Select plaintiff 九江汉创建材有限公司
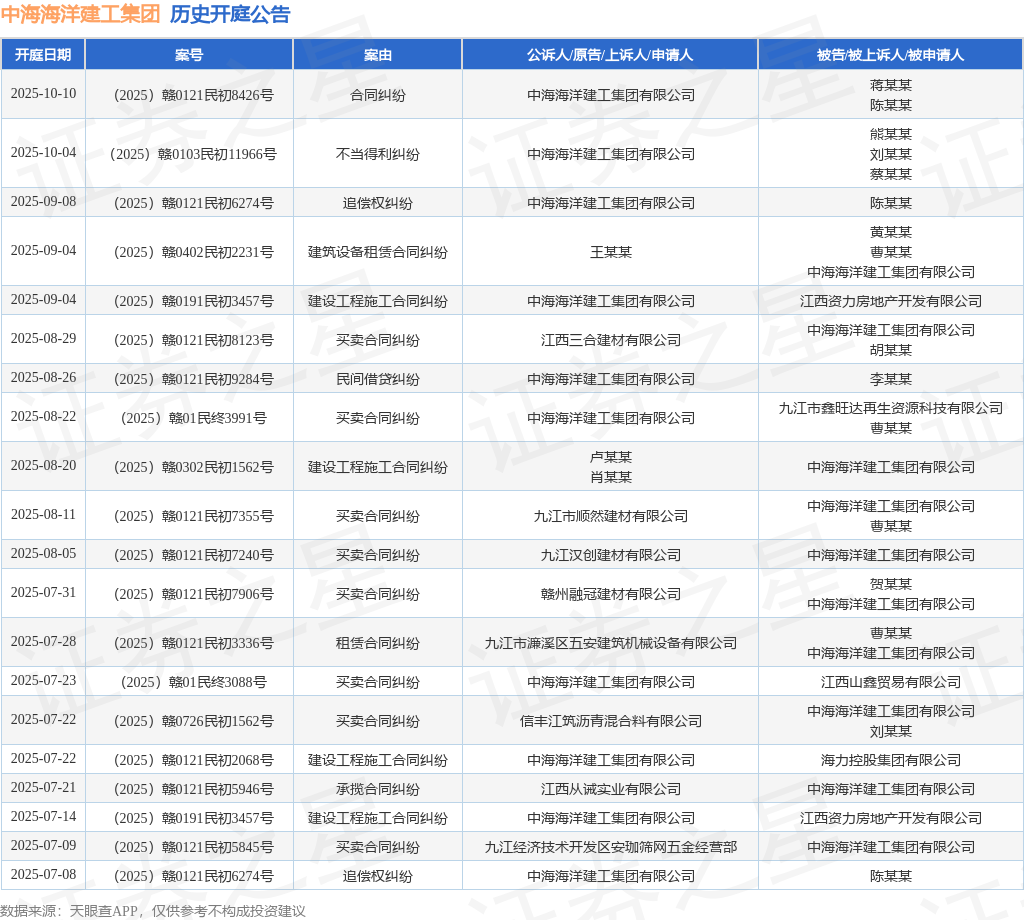 coord(611,555)
